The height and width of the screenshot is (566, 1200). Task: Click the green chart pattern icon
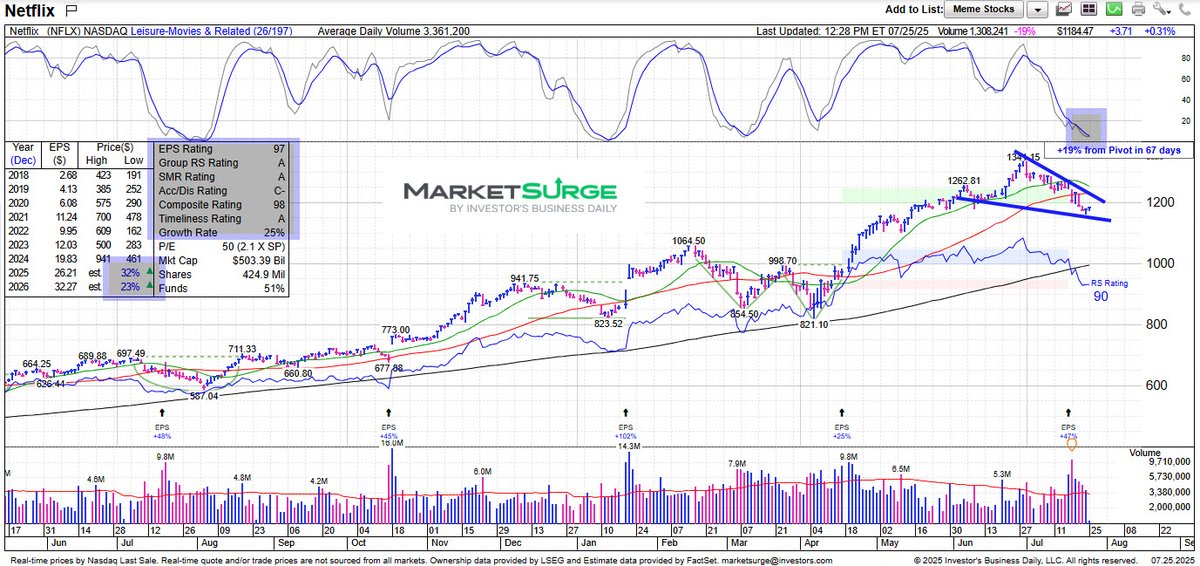tap(1112, 10)
